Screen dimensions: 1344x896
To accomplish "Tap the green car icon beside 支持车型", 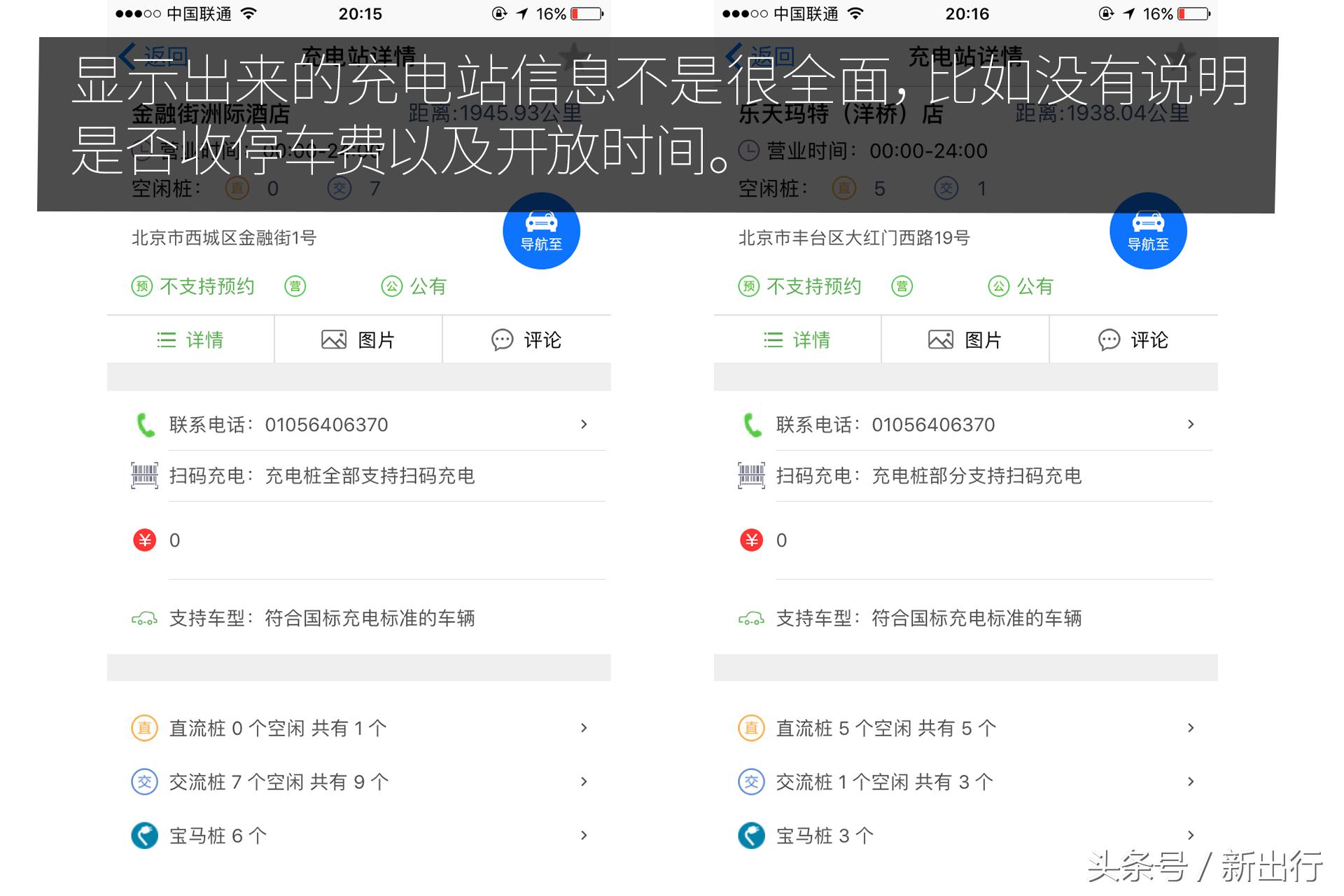I will pos(143,619).
